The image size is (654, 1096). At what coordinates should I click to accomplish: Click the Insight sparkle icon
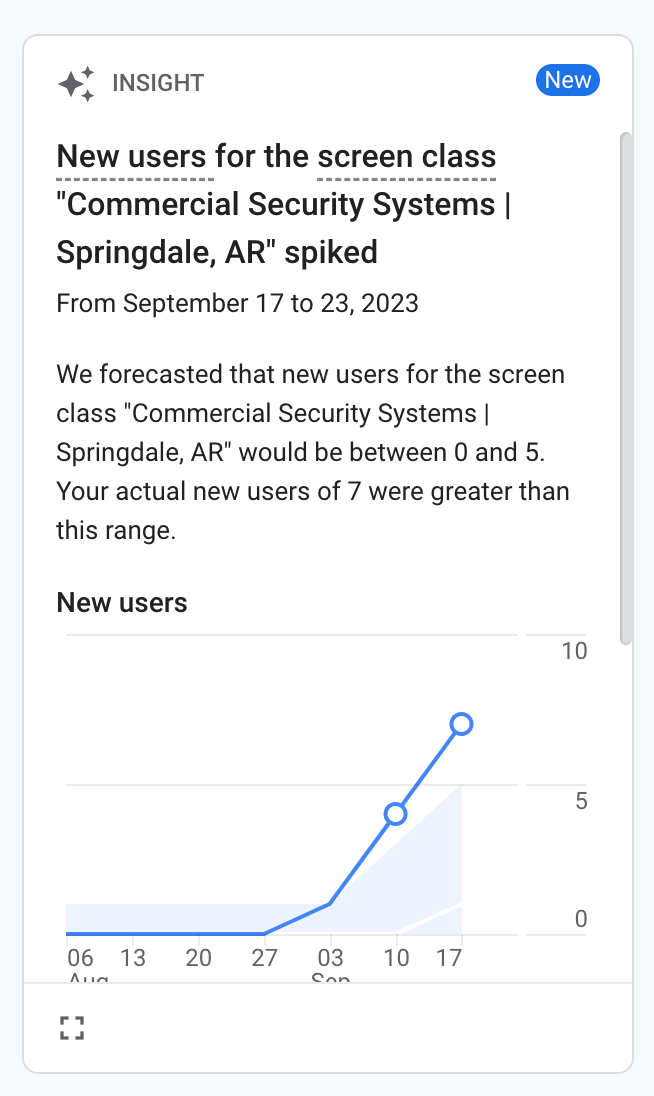(77, 83)
